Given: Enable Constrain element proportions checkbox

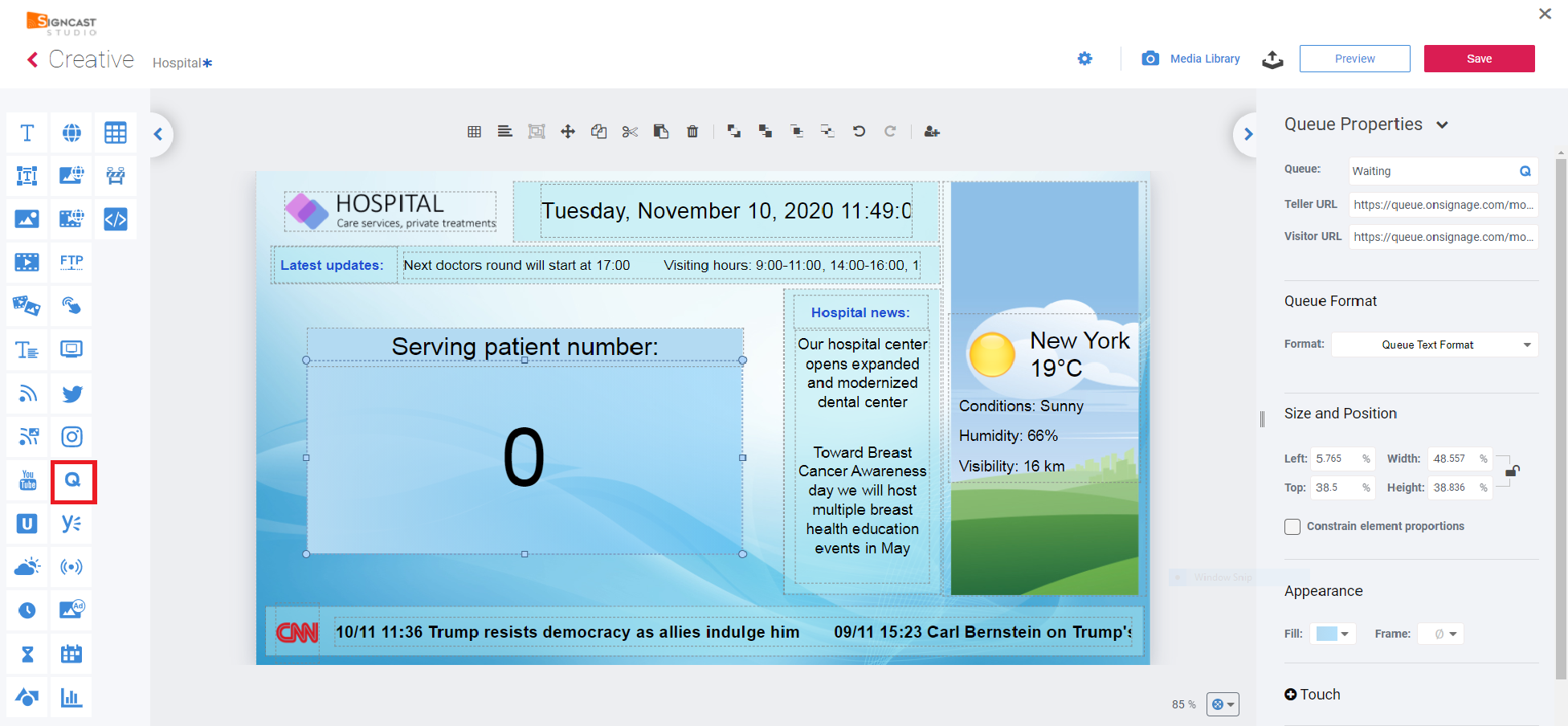Looking at the screenshot, I should pos(1292,527).
